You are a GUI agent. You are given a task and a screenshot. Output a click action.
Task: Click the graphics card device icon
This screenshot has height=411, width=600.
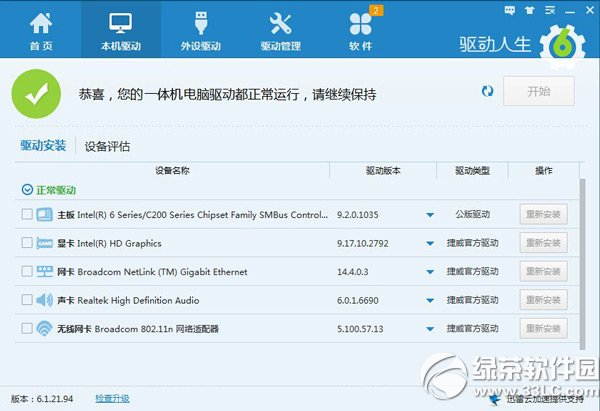coord(44,243)
